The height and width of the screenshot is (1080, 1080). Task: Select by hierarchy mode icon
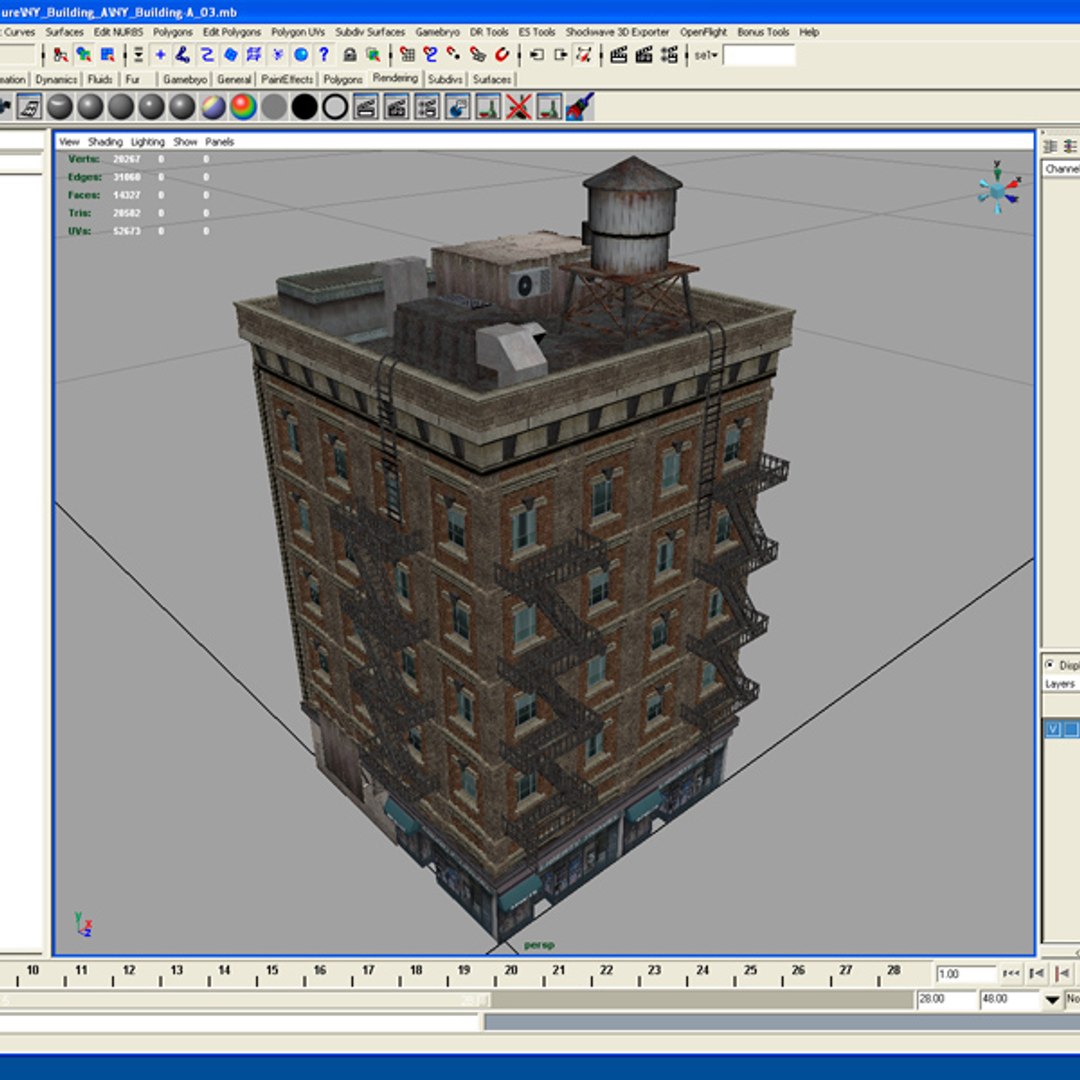[x=61, y=54]
